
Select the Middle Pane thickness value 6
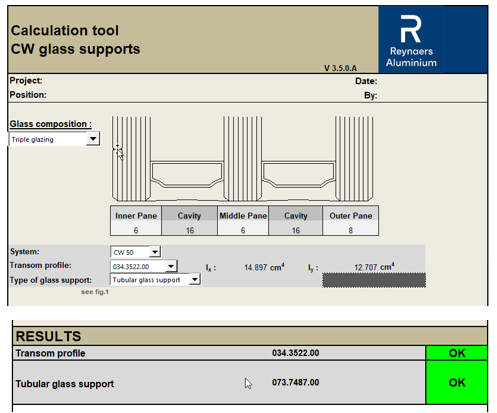click(x=243, y=230)
